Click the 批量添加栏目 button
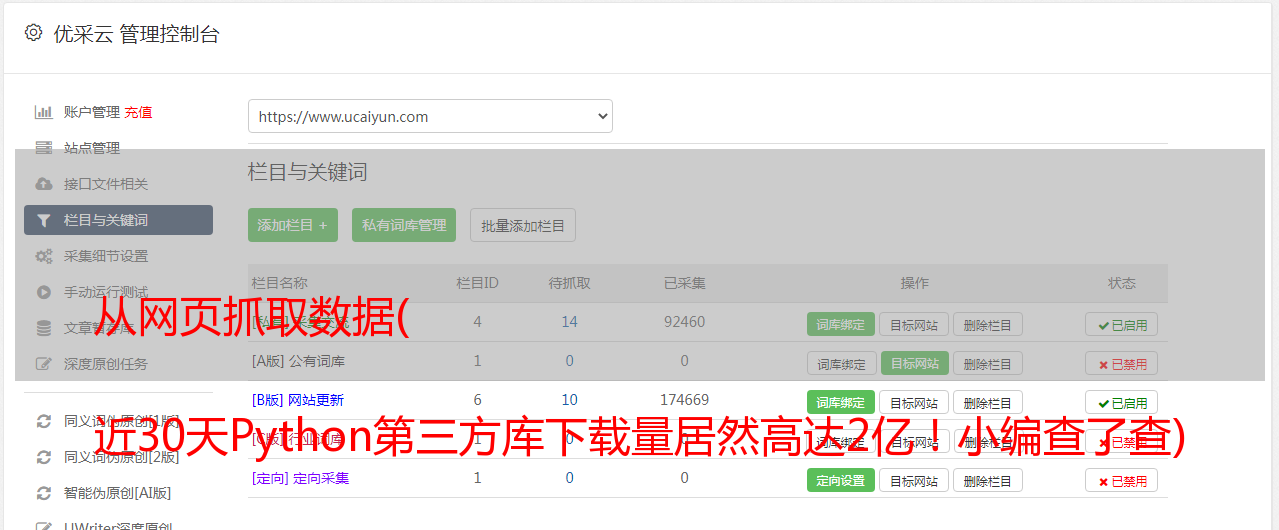This screenshot has width=1279, height=530. click(x=523, y=225)
